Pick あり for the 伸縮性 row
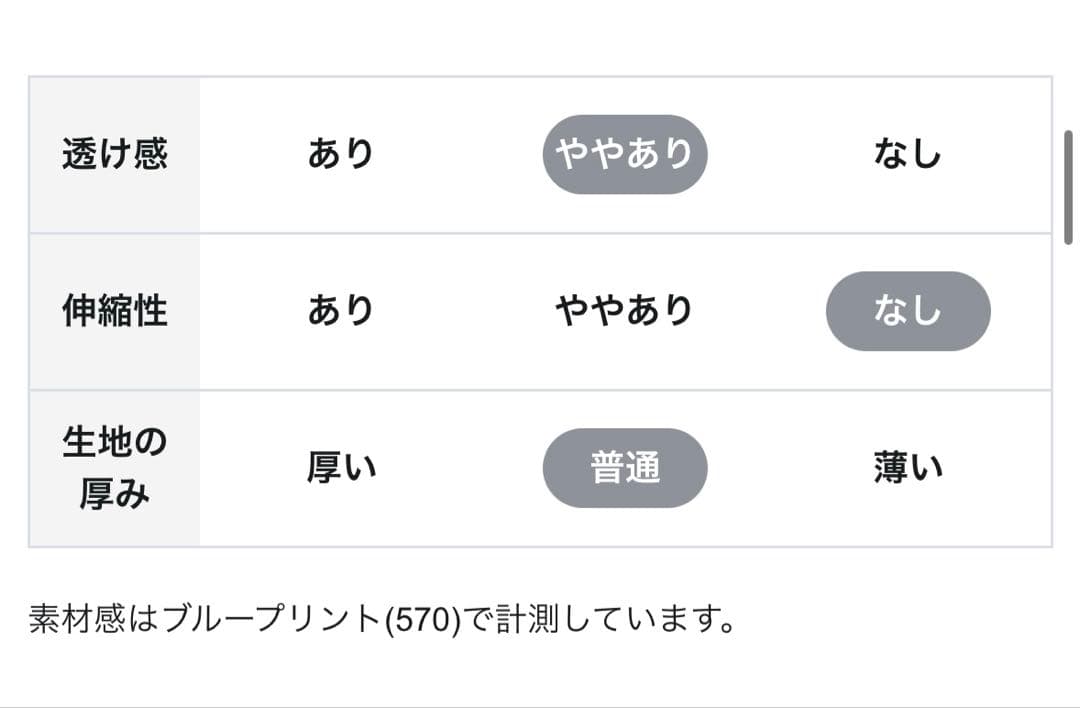Screen dimensions: 1080x708 point(341,310)
